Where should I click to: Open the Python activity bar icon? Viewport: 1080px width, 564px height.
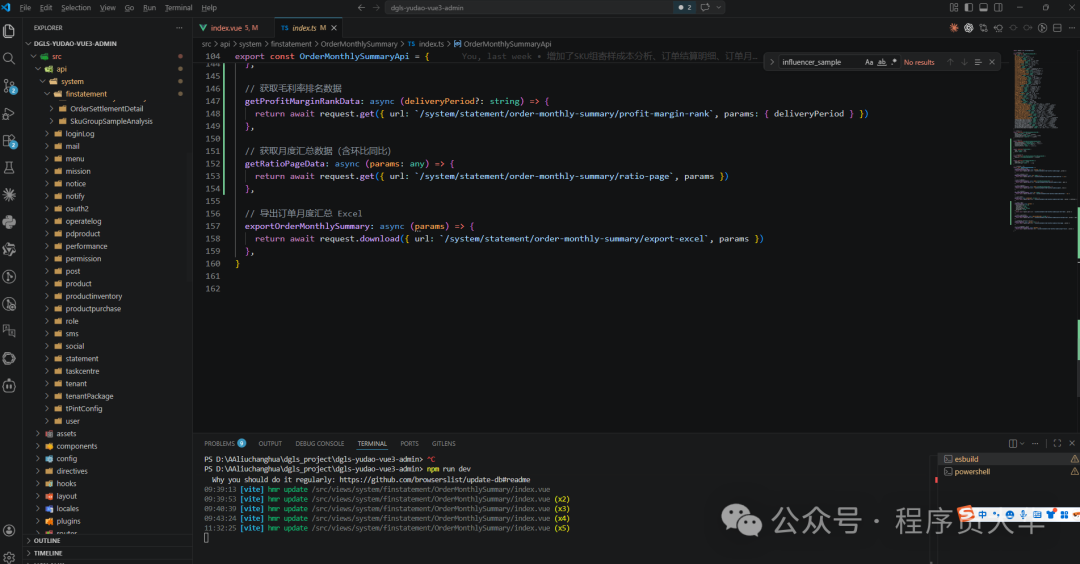pyautogui.click(x=9, y=222)
